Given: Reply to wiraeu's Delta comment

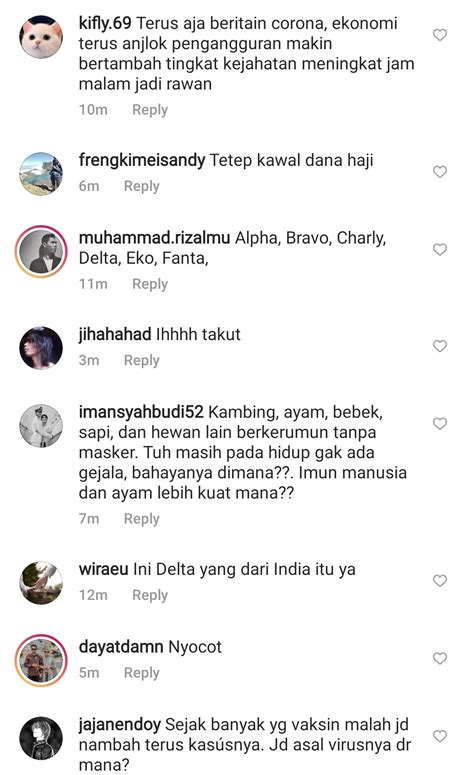Looking at the screenshot, I should point(150,595).
